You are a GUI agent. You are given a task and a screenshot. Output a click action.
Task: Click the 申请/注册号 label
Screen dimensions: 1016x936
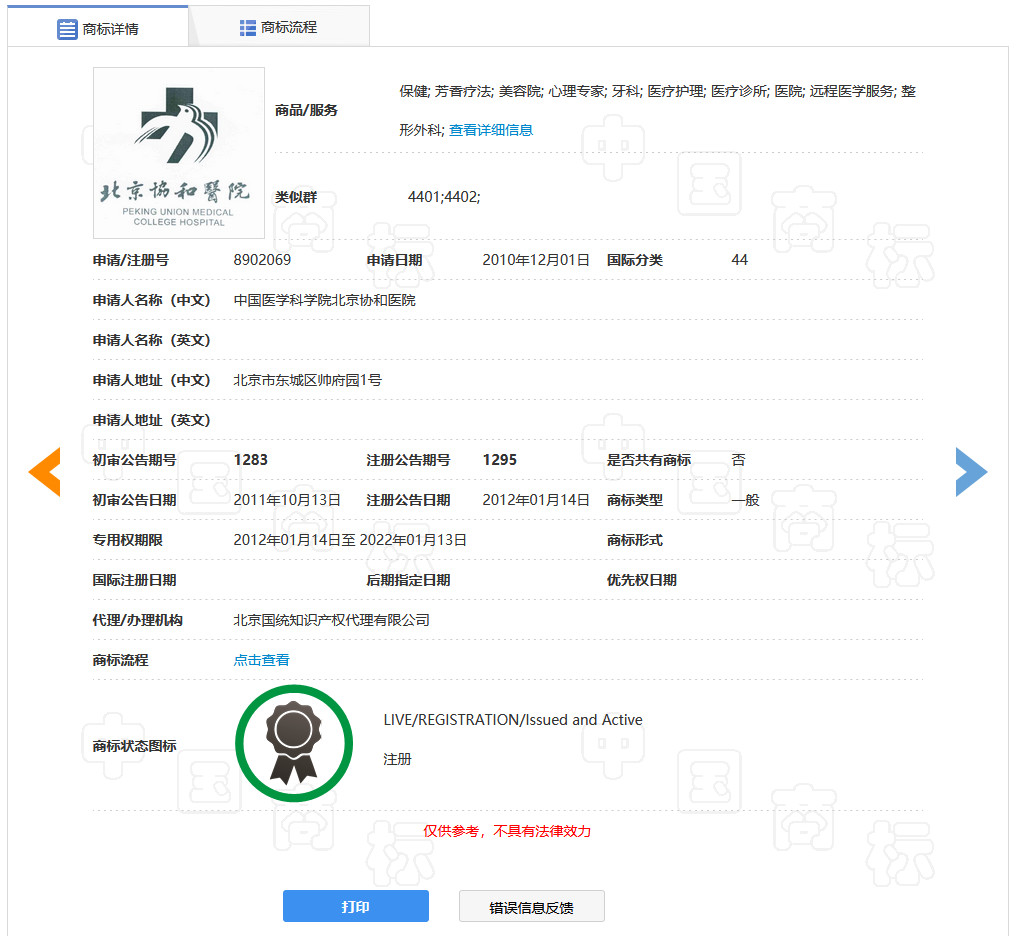130,260
